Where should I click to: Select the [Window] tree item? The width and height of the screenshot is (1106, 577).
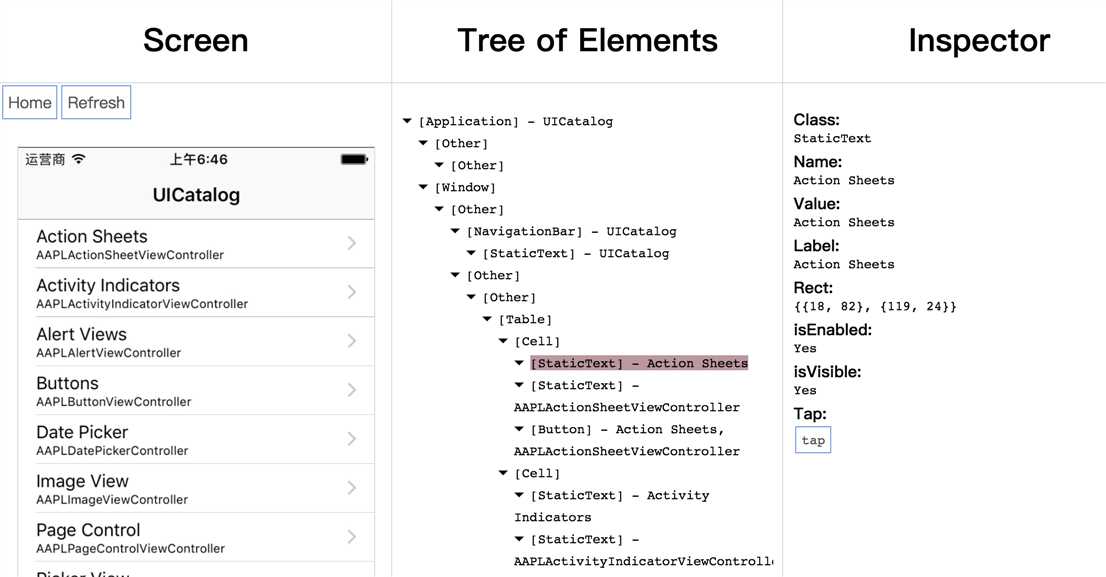tap(465, 187)
